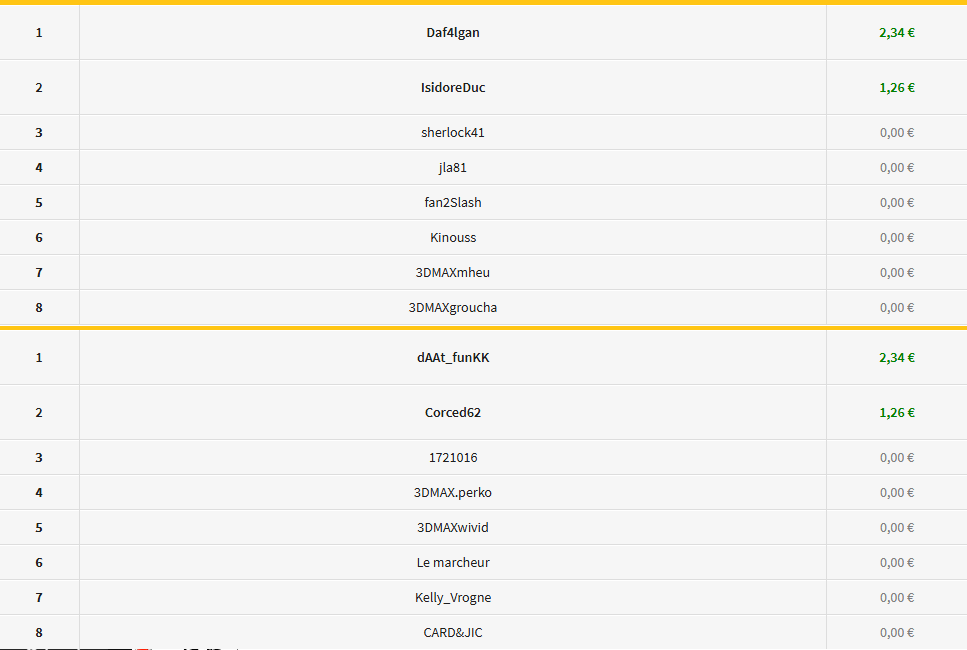This screenshot has width=967, height=650.
Task: Click the 3DMAX.perko name
Action: click(453, 493)
